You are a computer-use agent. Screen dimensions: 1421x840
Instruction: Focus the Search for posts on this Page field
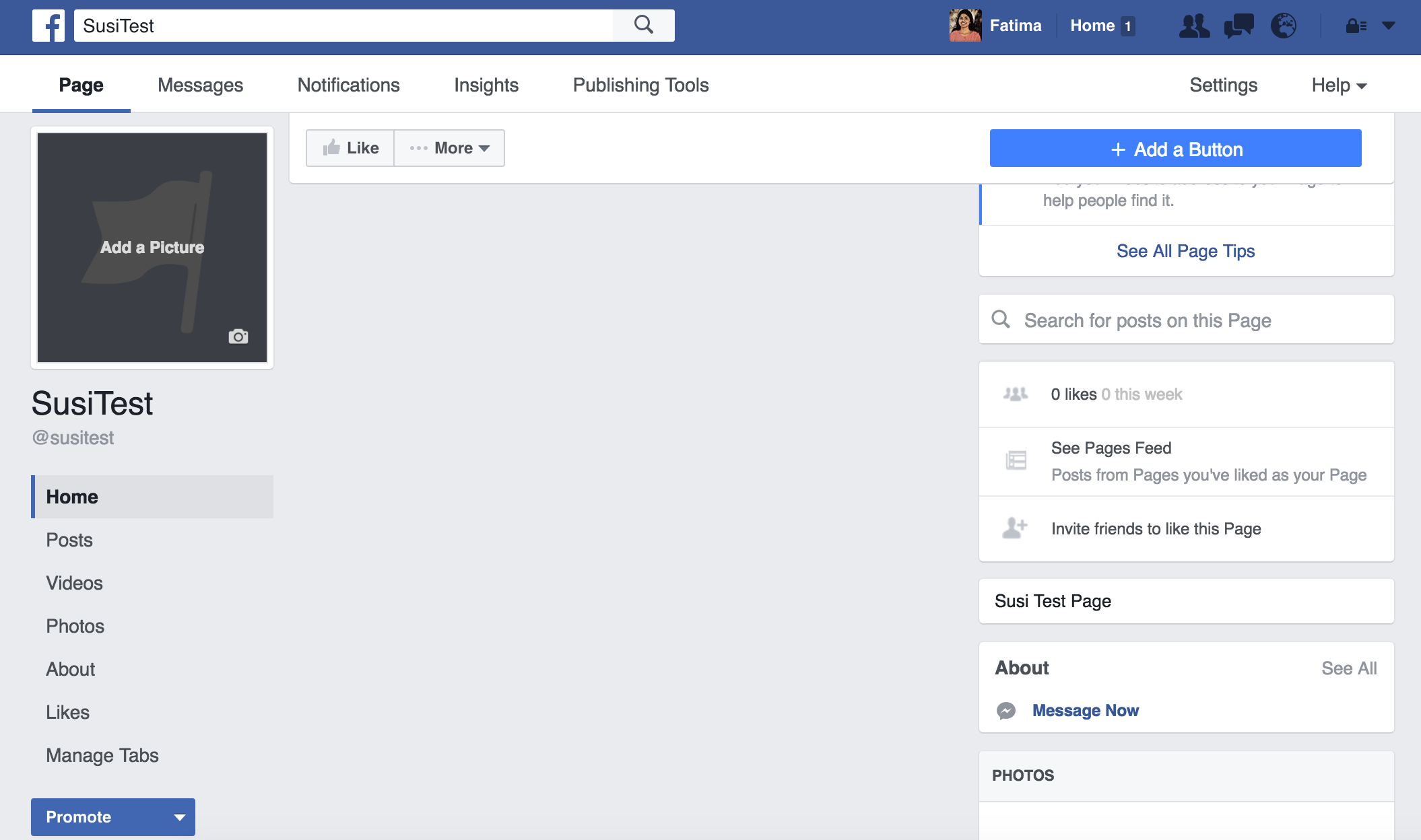coord(1185,320)
